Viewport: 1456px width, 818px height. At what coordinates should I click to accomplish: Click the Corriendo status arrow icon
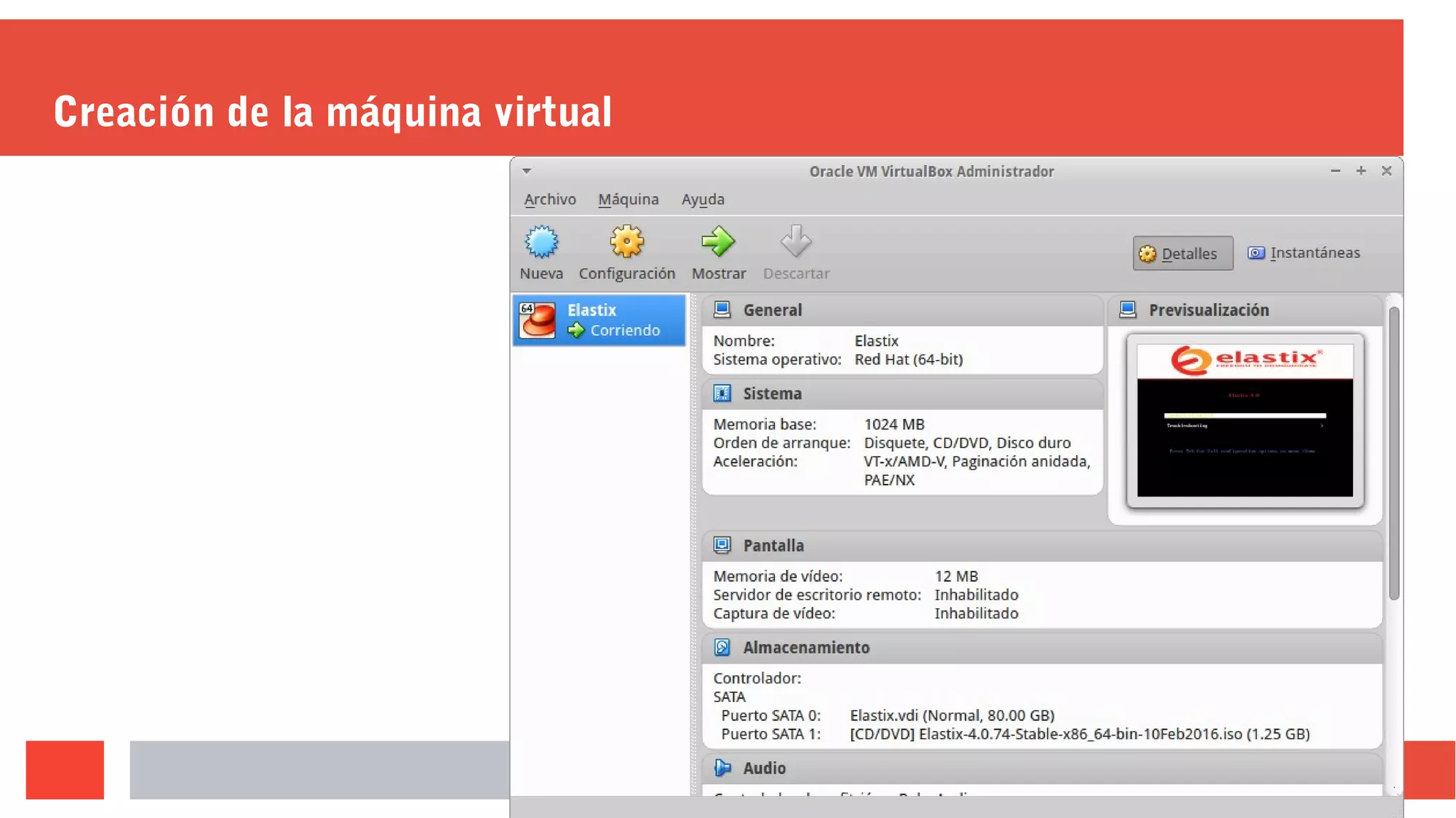(576, 330)
